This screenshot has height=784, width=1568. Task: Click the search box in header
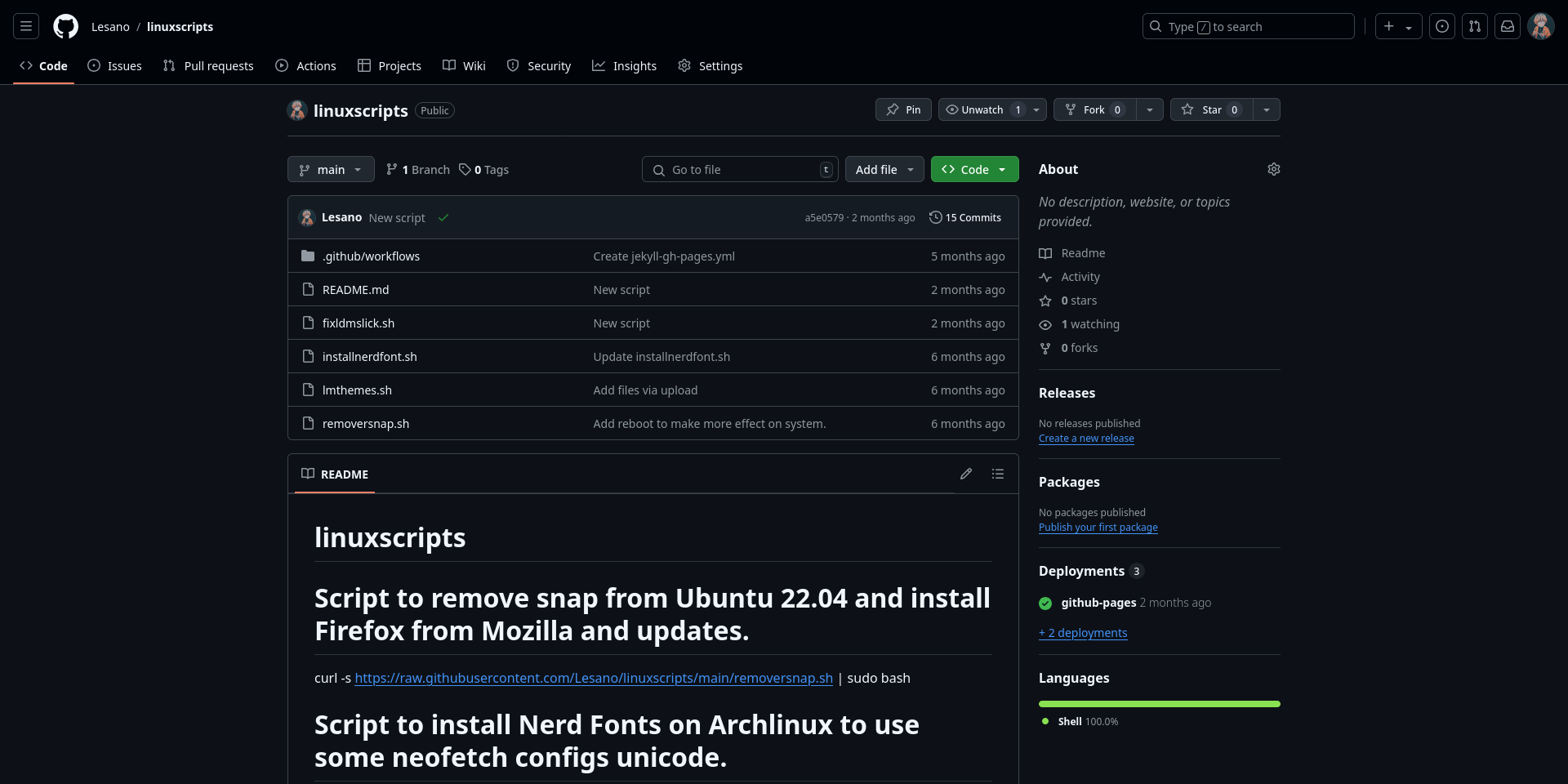(1248, 26)
